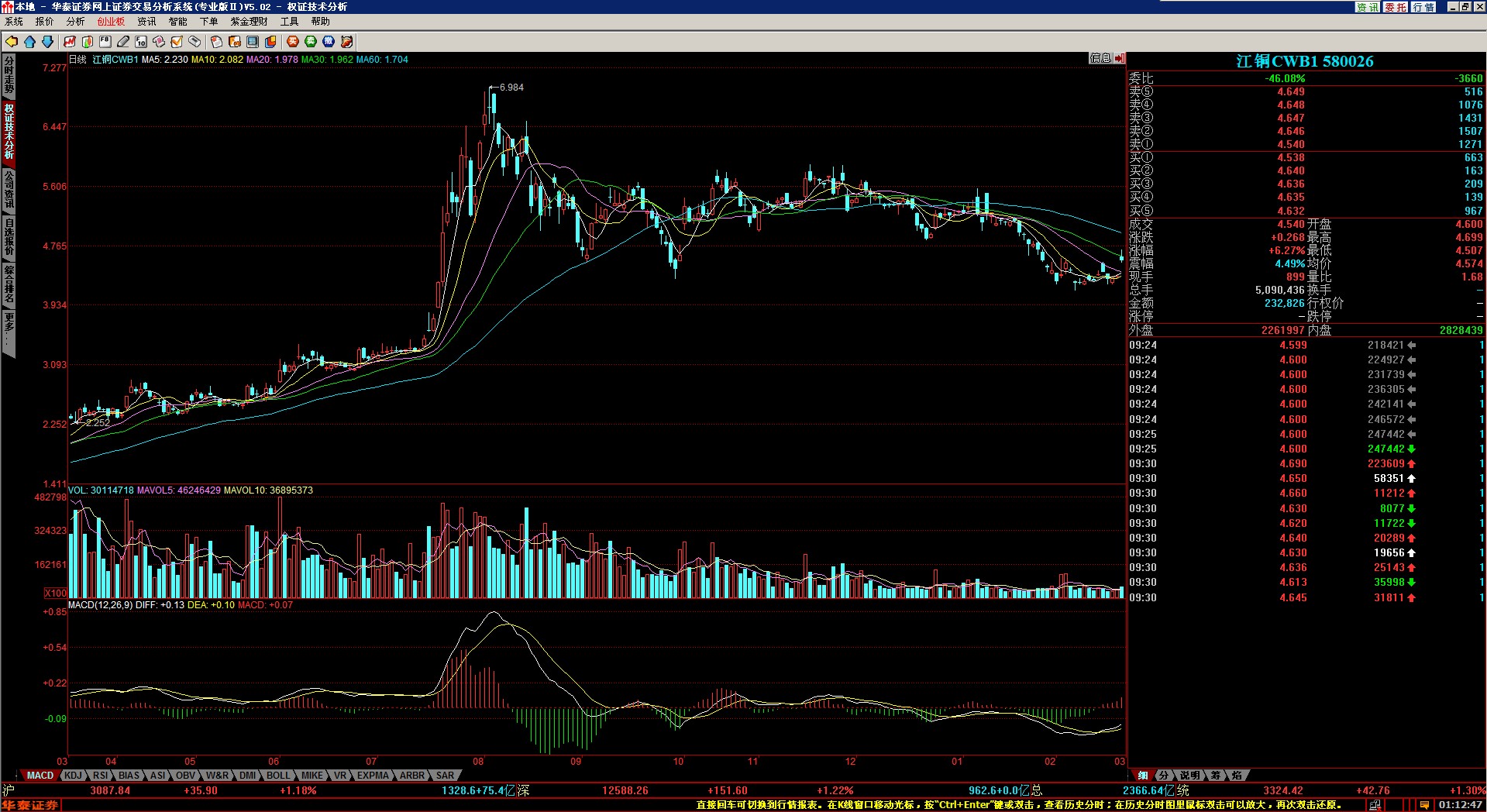Click the yellow back arrow toolbar icon
The image size is (1487, 812).
pos(12,42)
